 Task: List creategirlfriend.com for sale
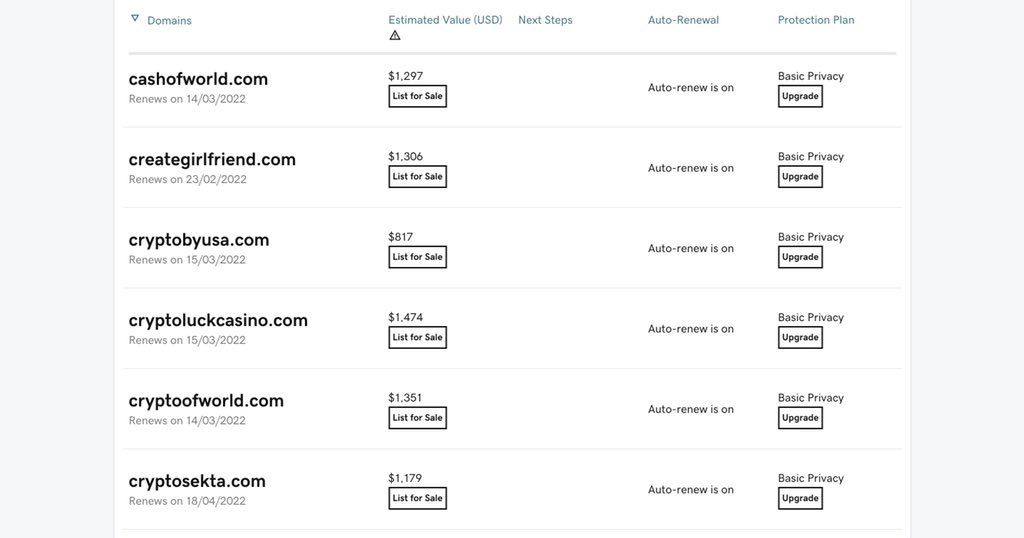click(417, 176)
